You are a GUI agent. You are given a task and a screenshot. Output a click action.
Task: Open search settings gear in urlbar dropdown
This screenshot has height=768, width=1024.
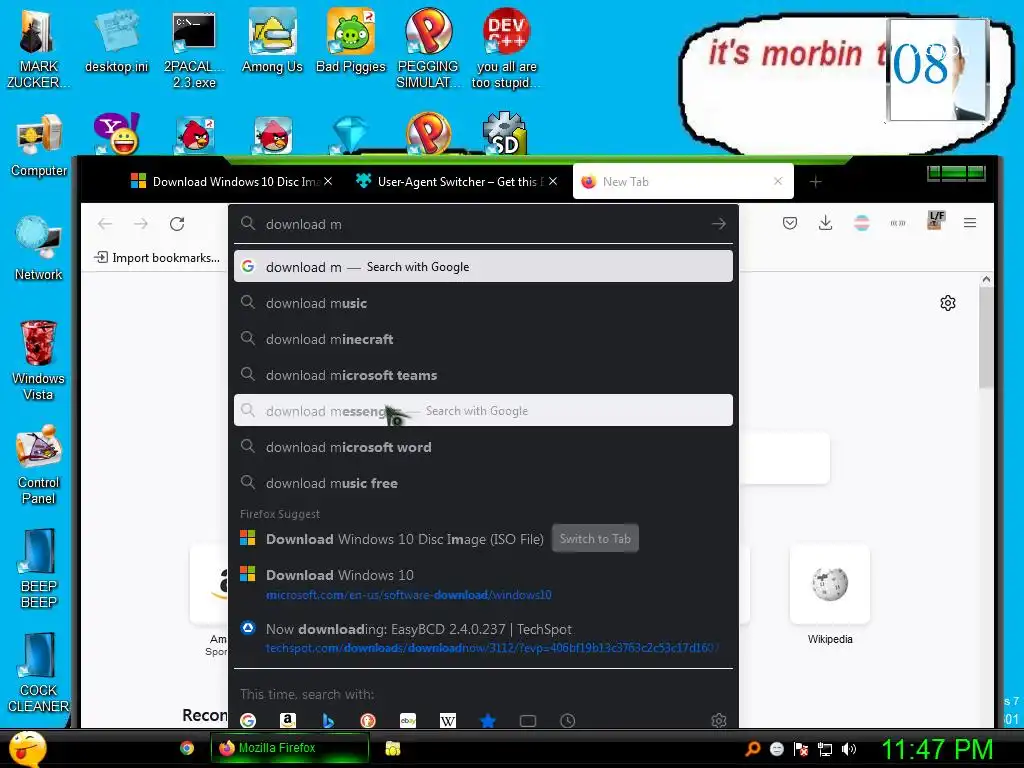[x=718, y=720]
